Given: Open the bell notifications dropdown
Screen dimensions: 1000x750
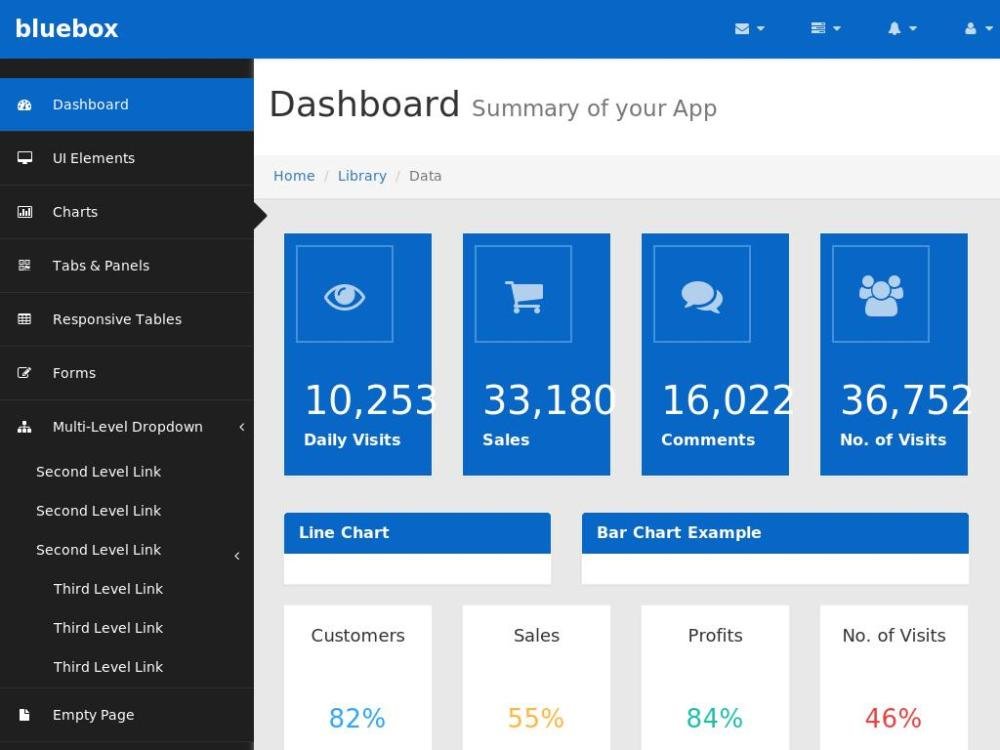Looking at the screenshot, I should pos(901,29).
